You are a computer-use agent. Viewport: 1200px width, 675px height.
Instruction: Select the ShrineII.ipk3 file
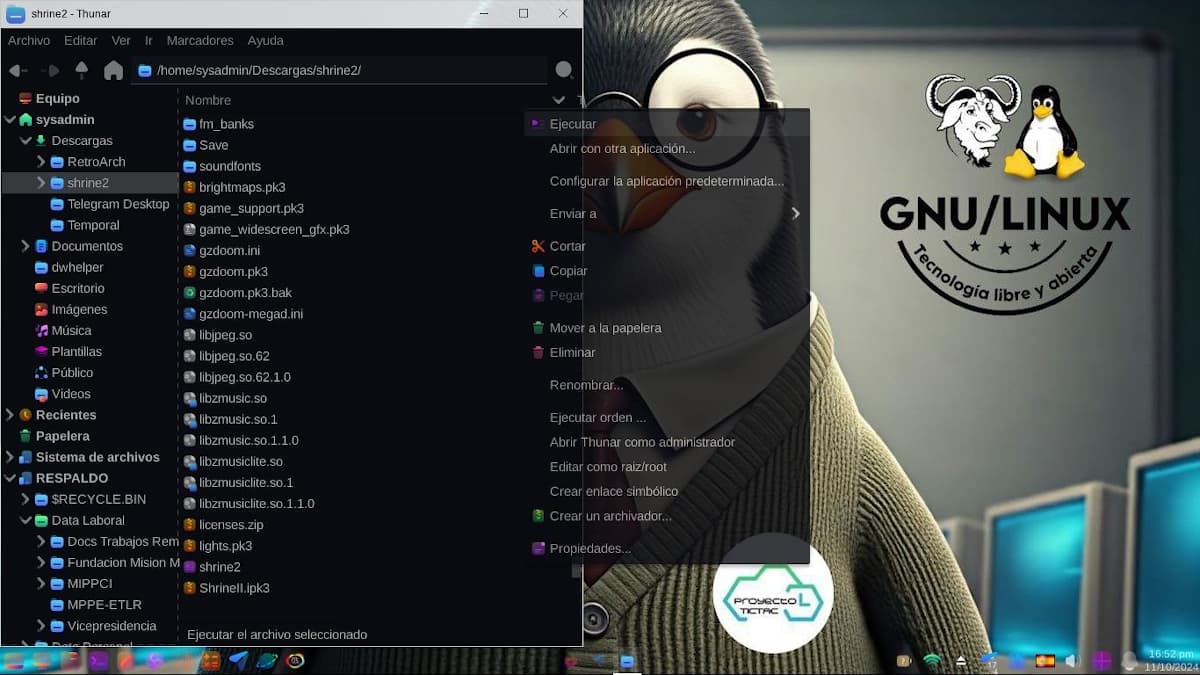(226, 588)
